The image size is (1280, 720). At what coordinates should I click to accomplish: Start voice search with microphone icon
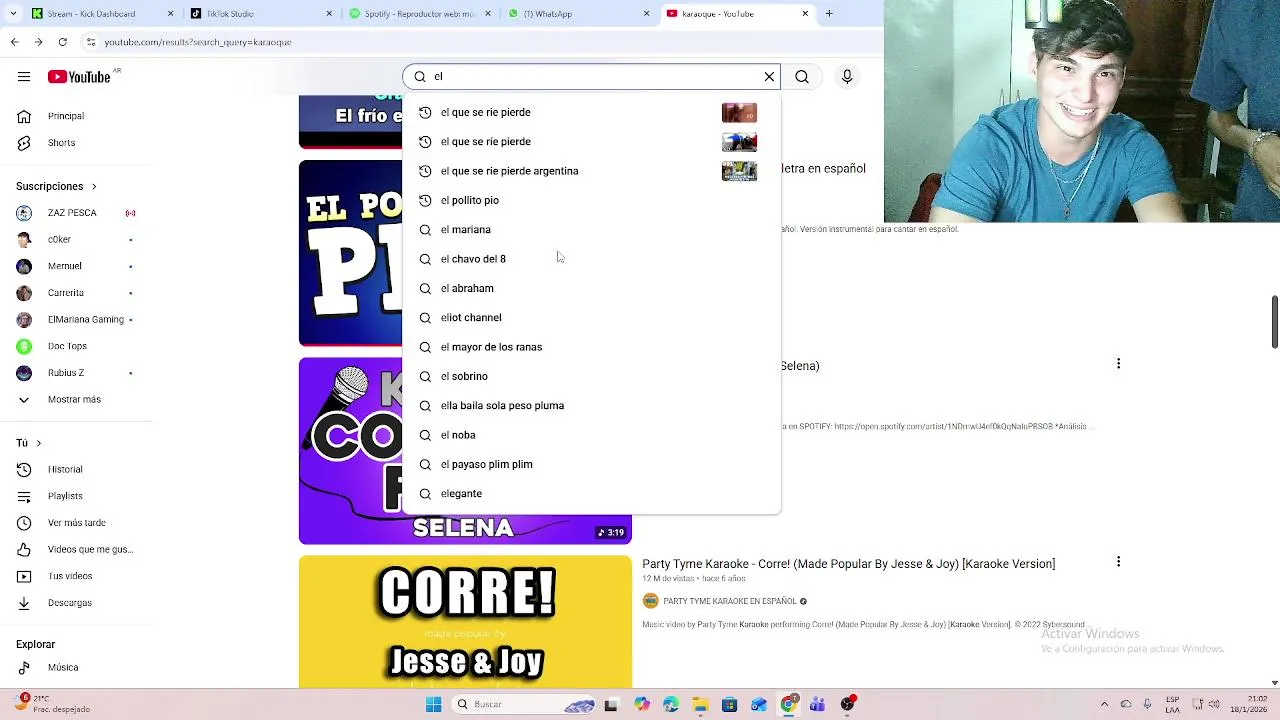[847, 77]
